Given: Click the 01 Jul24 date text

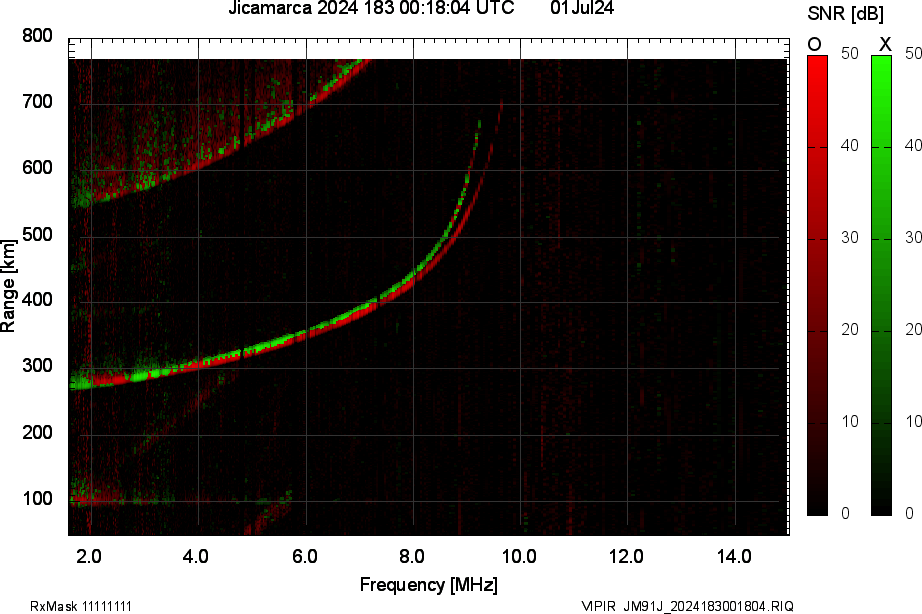Looking at the screenshot, I should coord(582,11).
